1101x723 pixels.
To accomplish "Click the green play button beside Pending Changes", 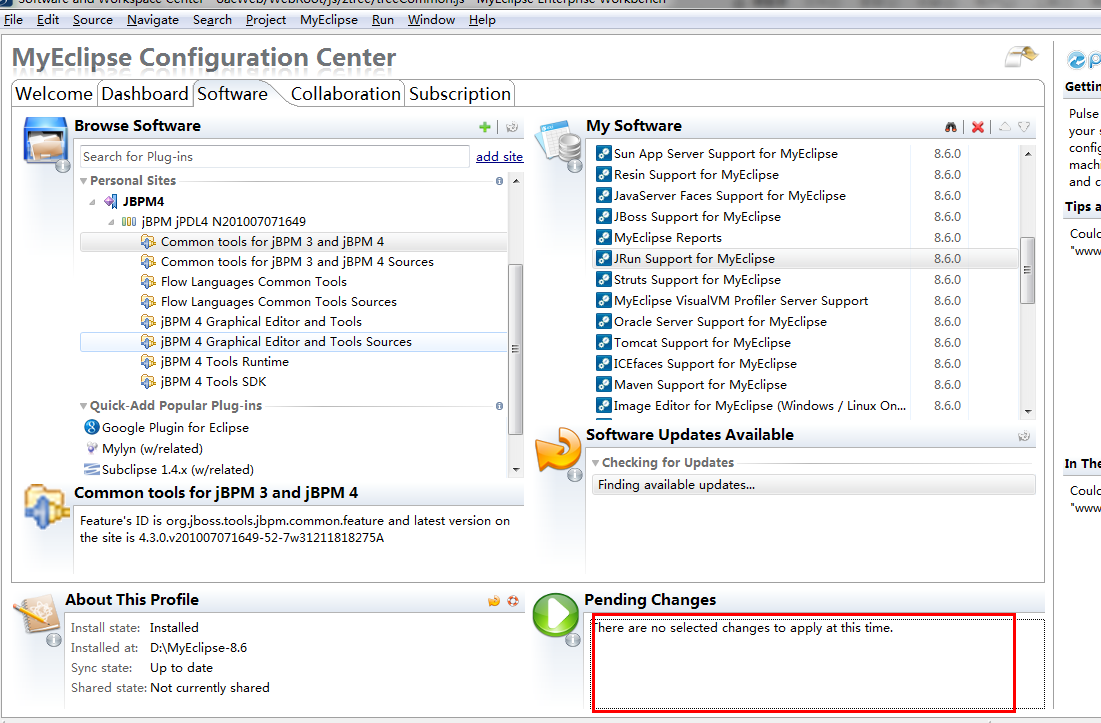I will [x=555, y=615].
